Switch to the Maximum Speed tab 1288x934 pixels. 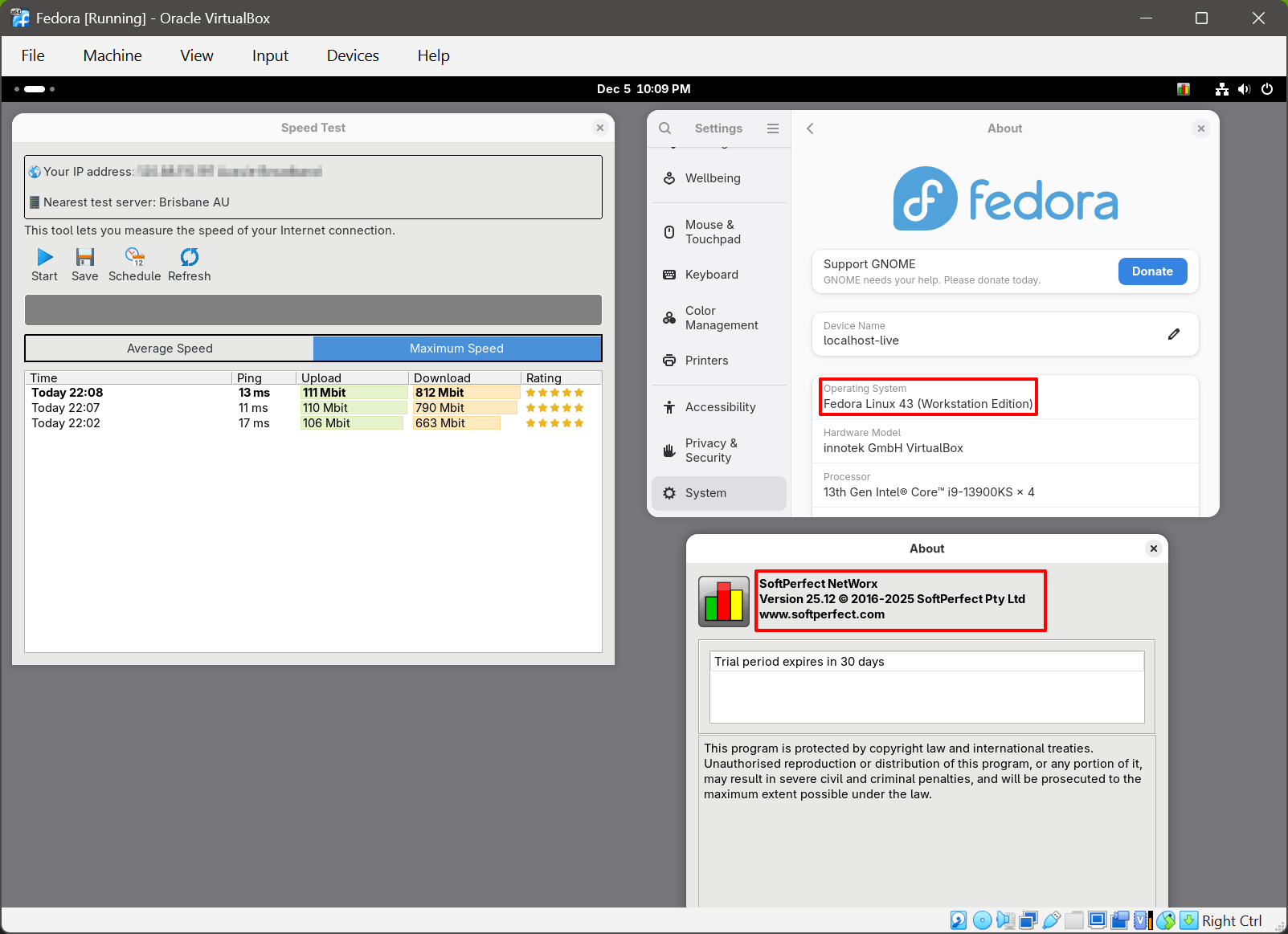point(456,349)
